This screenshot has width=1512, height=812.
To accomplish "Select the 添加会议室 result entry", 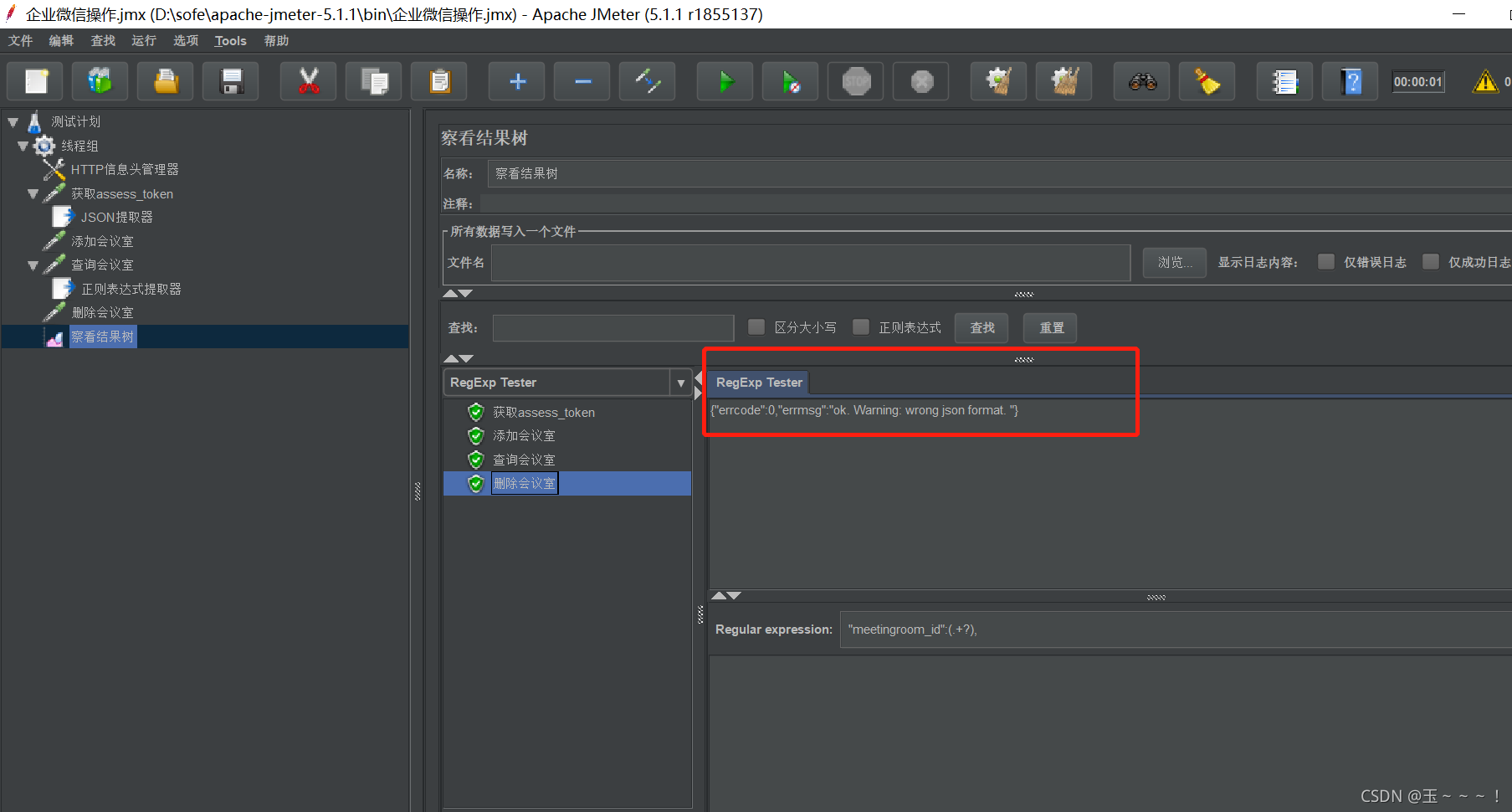I will click(524, 435).
